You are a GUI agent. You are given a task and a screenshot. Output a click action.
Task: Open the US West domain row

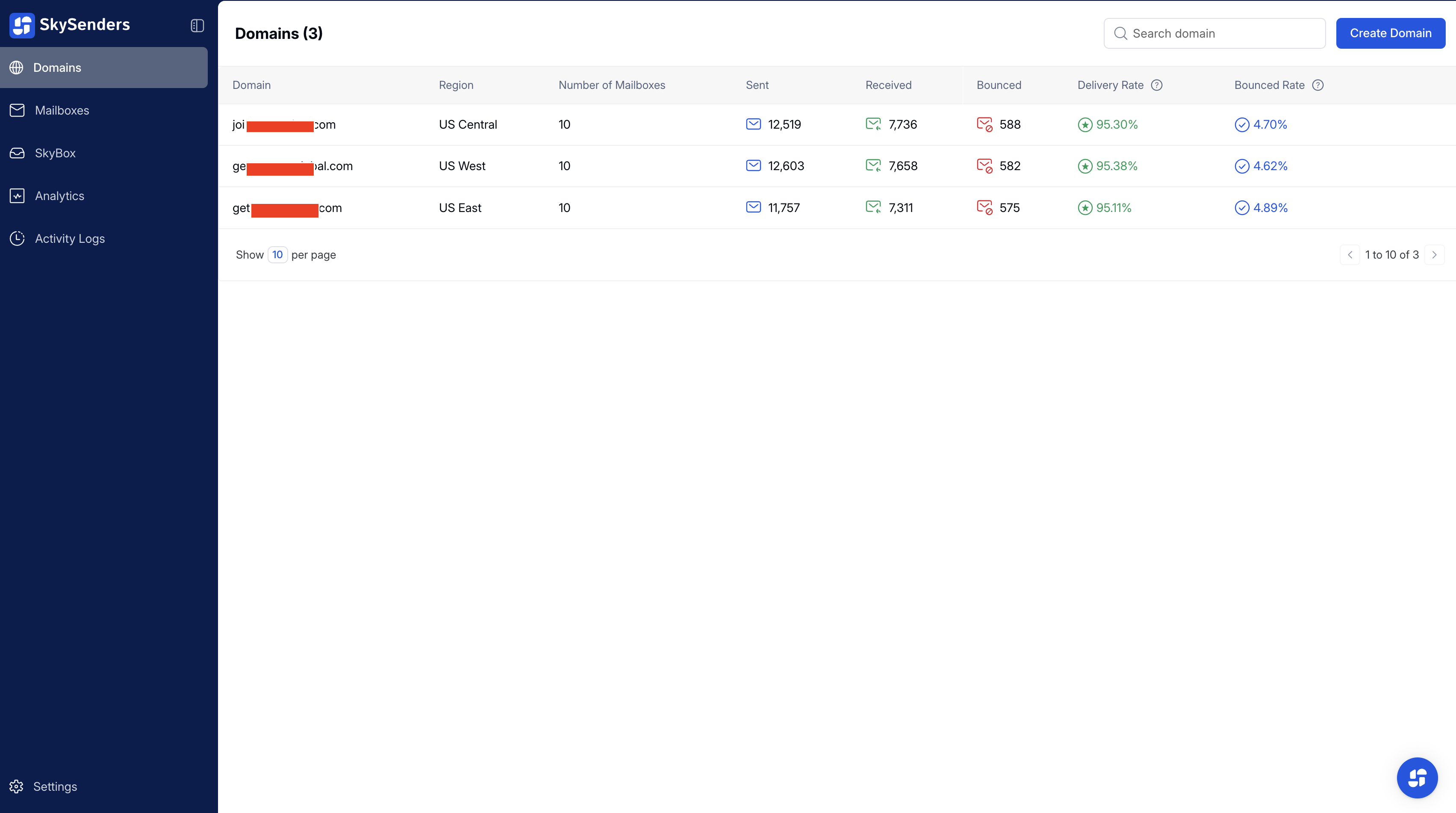(x=462, y=166)
